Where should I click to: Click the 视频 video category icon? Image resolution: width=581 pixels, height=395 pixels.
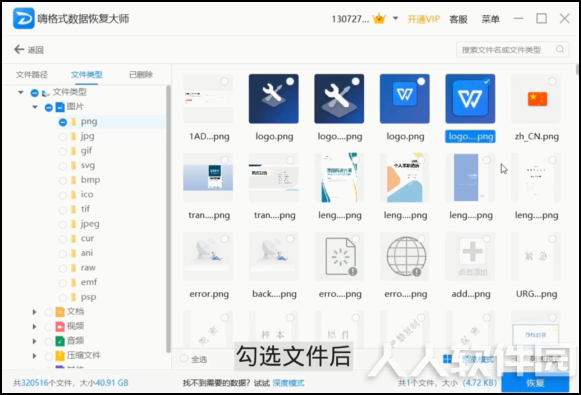pos(60,326)
